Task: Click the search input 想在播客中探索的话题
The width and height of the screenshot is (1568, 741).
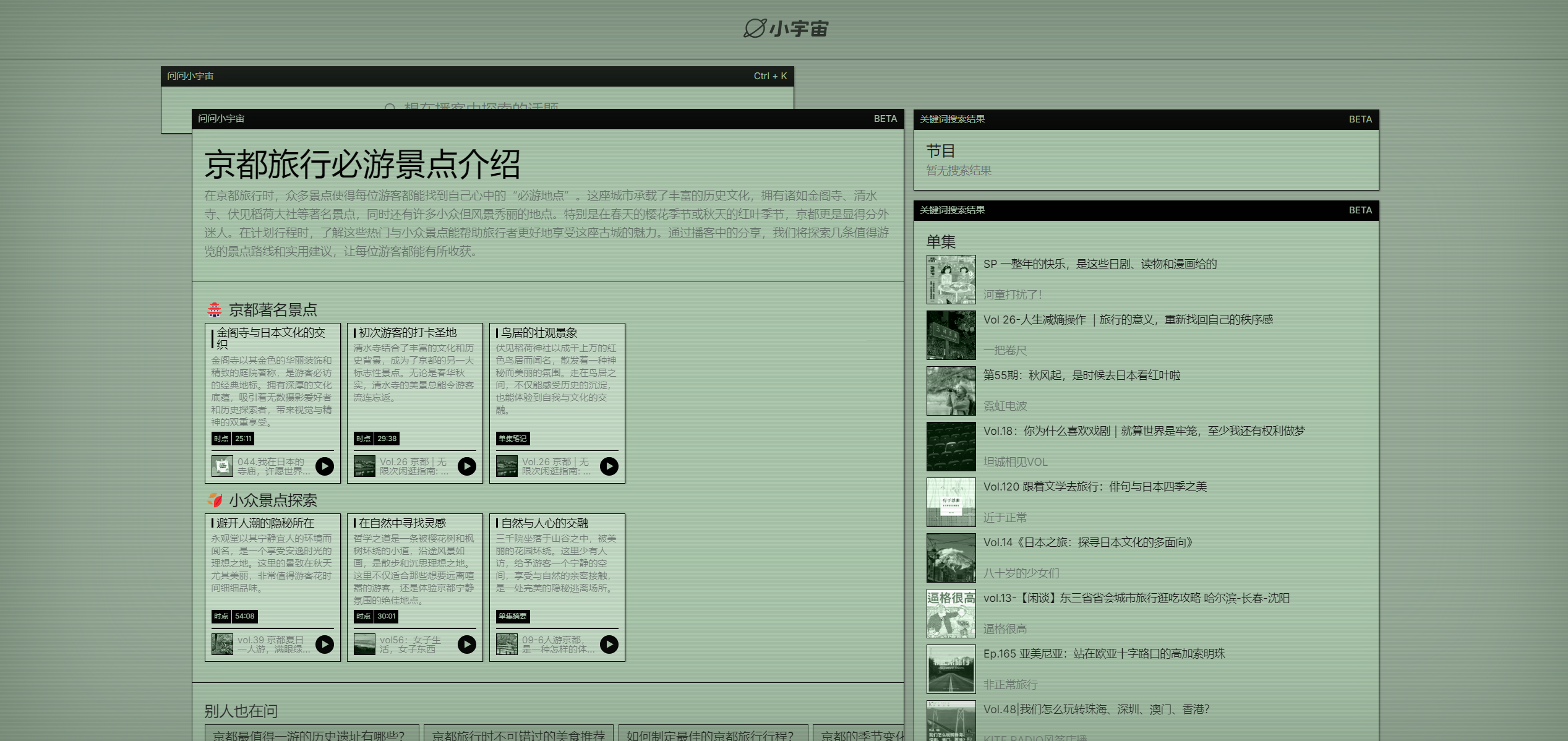Action: 481,107
